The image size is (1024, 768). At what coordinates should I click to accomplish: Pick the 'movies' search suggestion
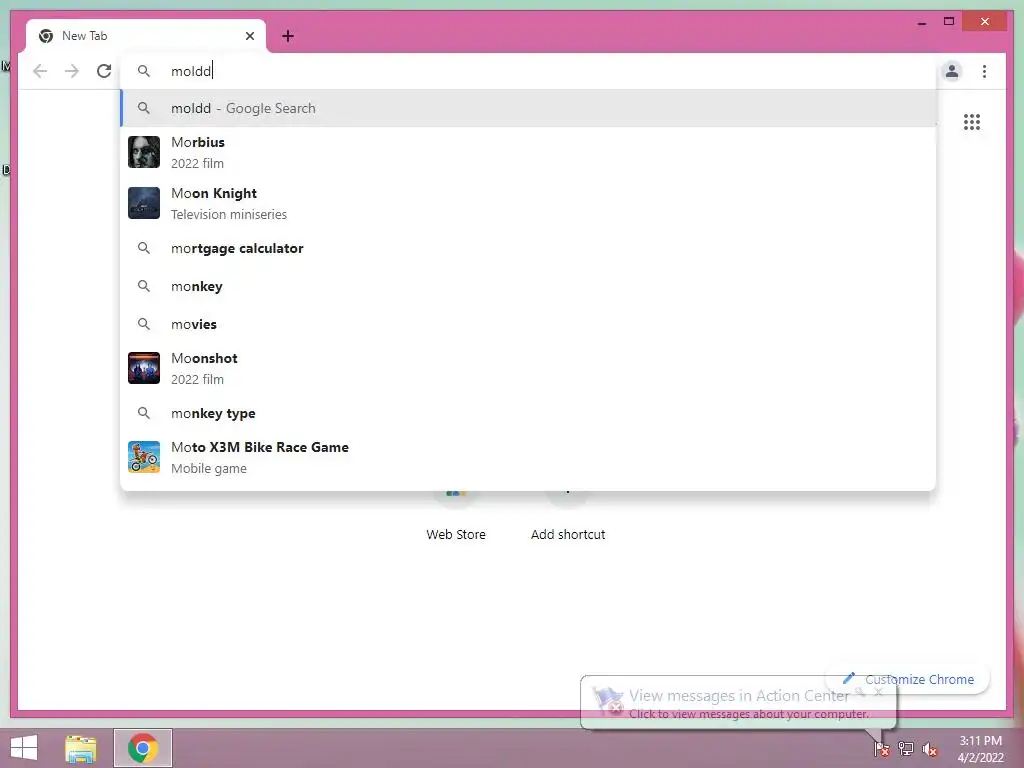pyautogui.click(x=528, y=324)
